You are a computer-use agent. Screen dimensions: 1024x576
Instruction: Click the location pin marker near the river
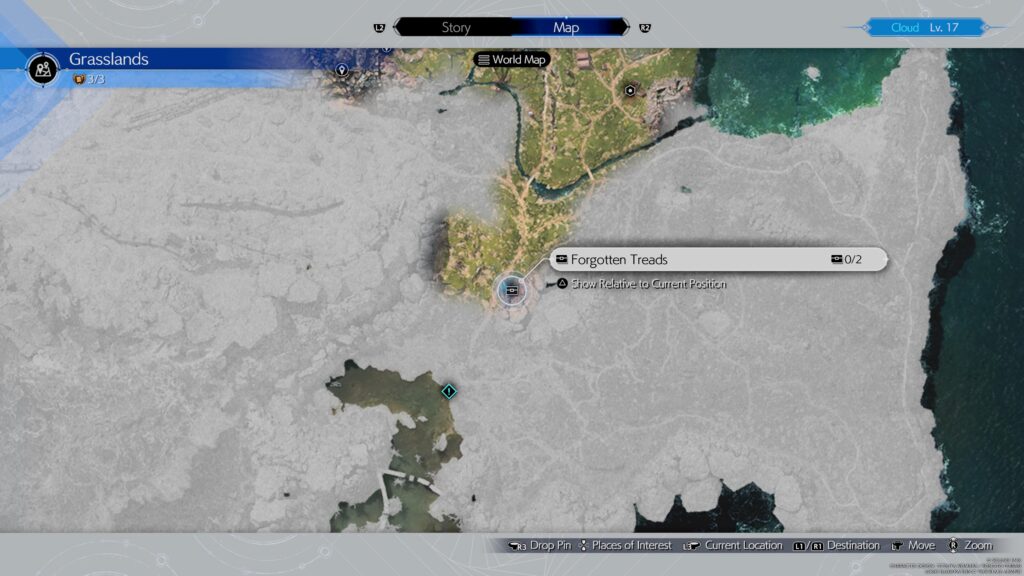343,71
